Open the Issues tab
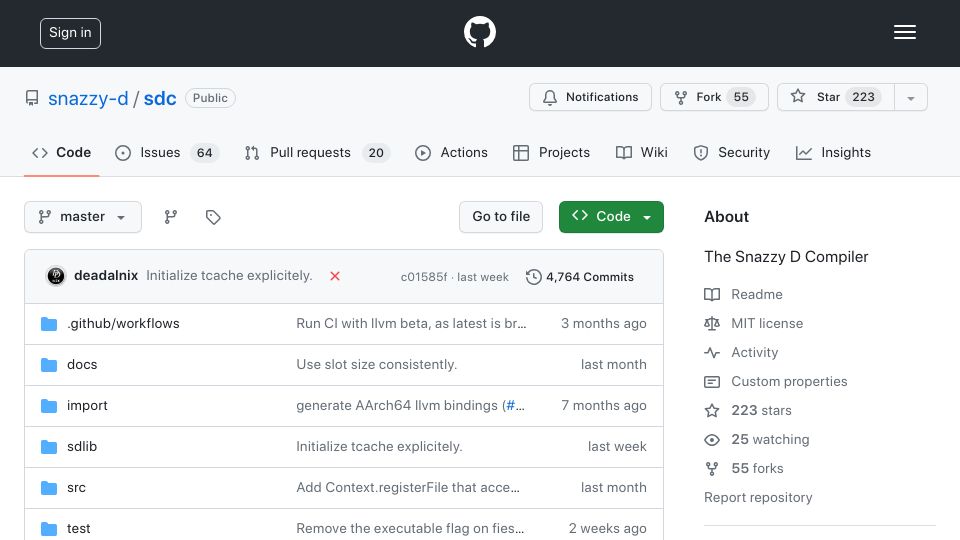This screenshot has width=960, height=540. click(166, 152)
